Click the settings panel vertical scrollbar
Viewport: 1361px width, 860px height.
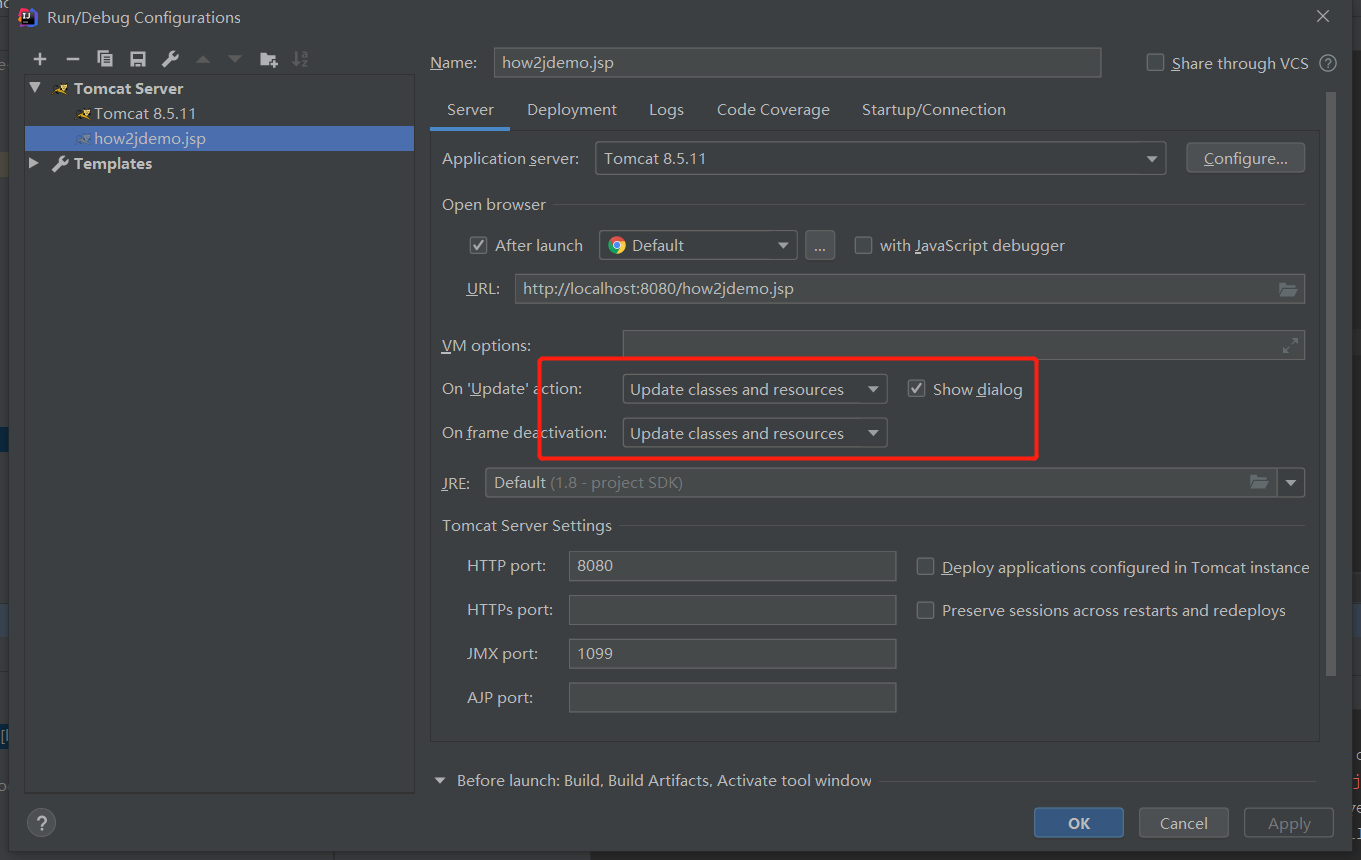pos(1330,385)
